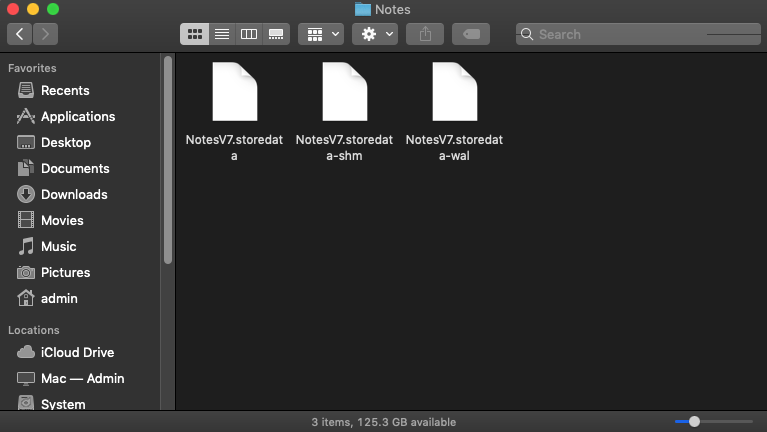The width and height of the screenshot is (767, 432).
Task: Switch to list view
Action: [x=222, y=34]
